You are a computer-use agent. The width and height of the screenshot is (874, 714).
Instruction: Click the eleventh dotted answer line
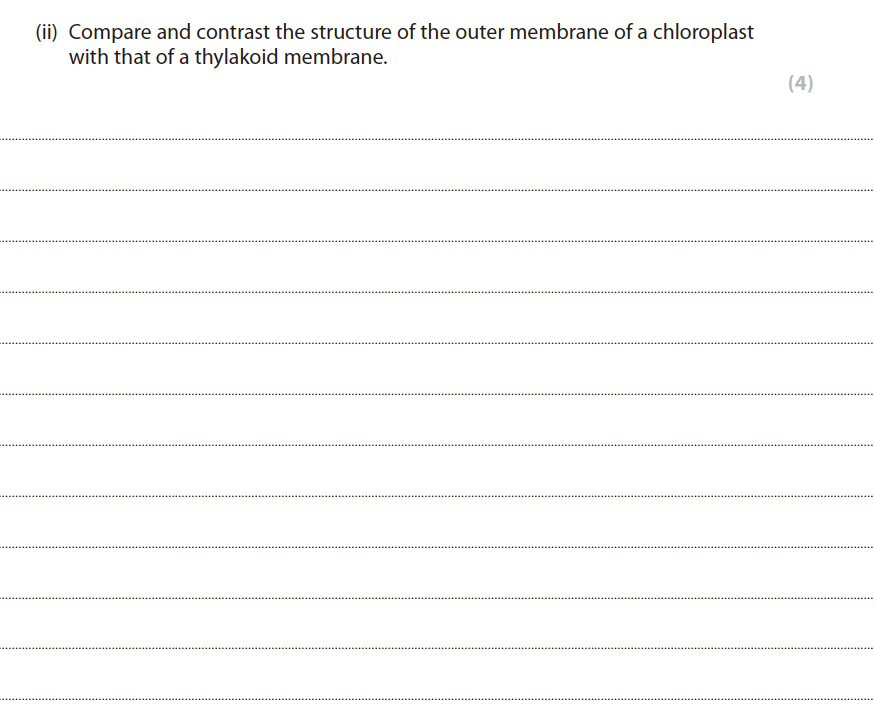pos(437,648)
